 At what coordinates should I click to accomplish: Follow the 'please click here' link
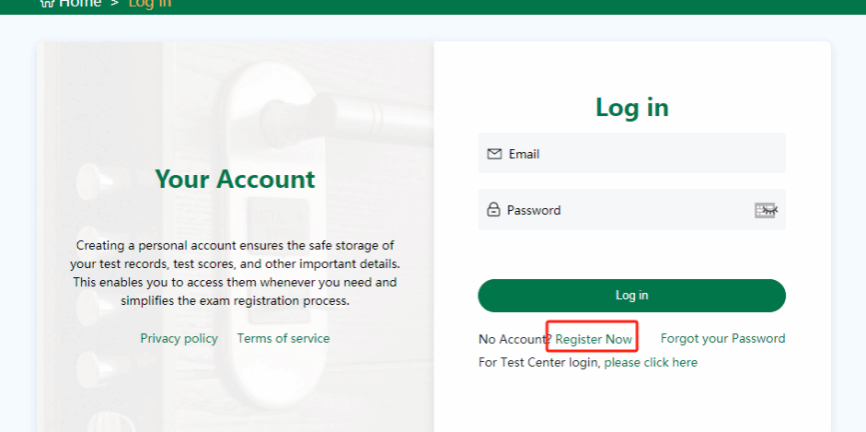coord(651,363)
